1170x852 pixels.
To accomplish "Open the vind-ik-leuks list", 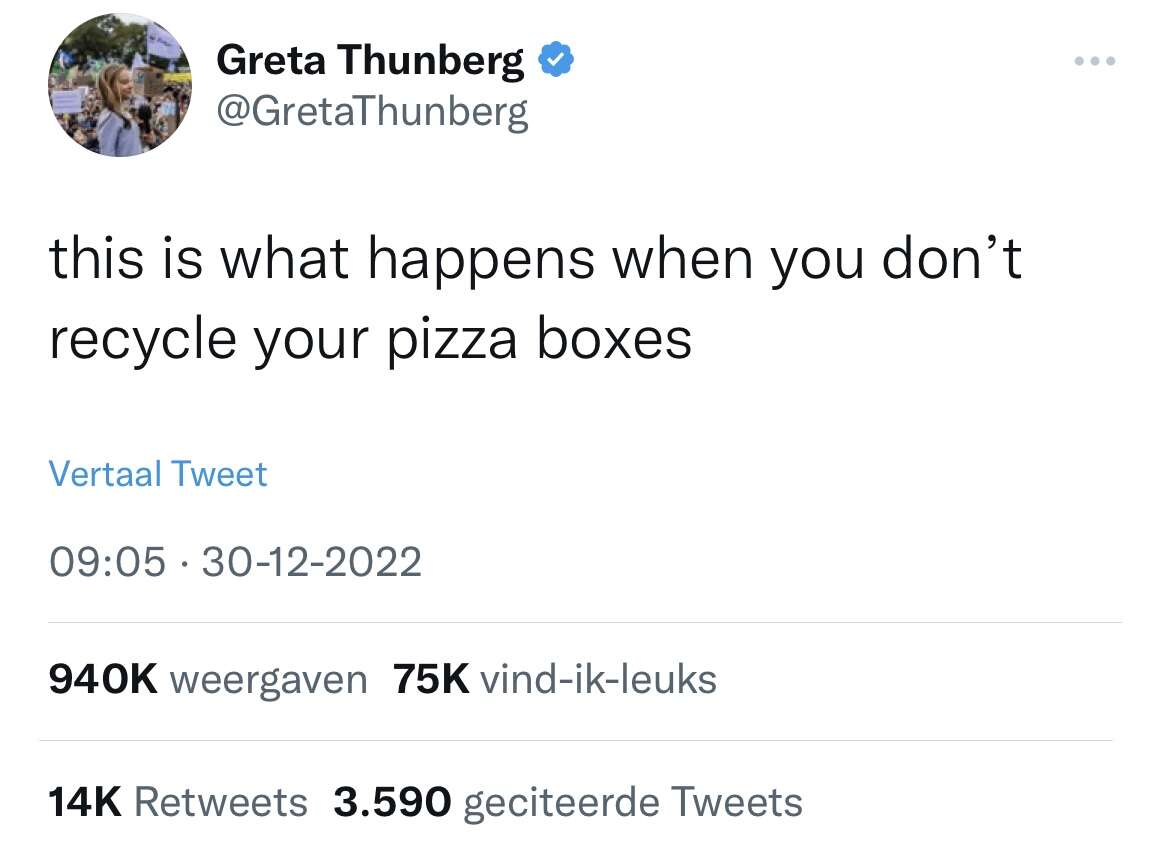I will point(598,679).
